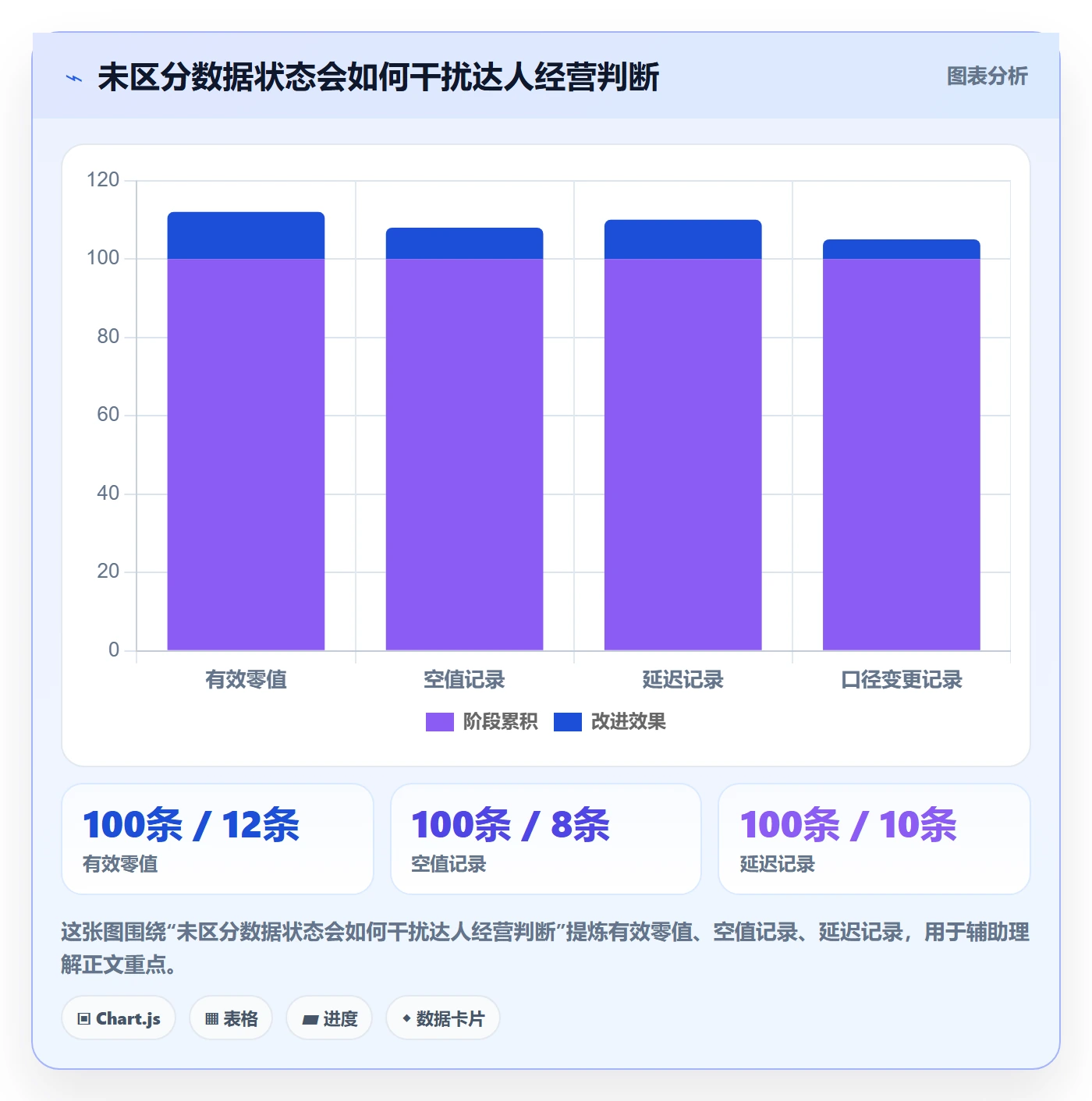1092x1101 pixels.
Task: Click the 有效零值 caption in first card
Action: (x=120, y=864)
